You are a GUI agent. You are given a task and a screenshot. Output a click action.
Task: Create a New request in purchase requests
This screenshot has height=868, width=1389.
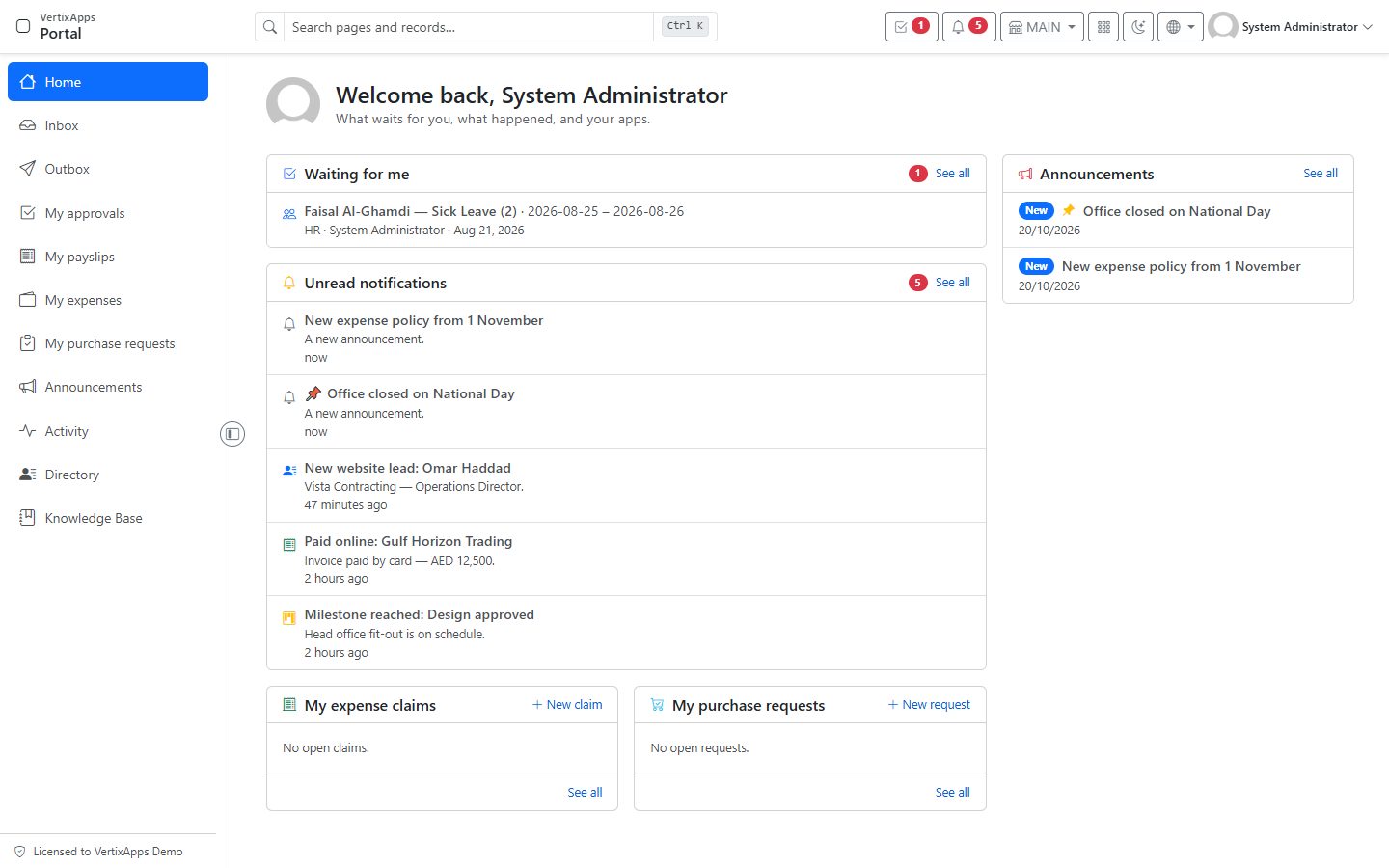click(929, 705)
